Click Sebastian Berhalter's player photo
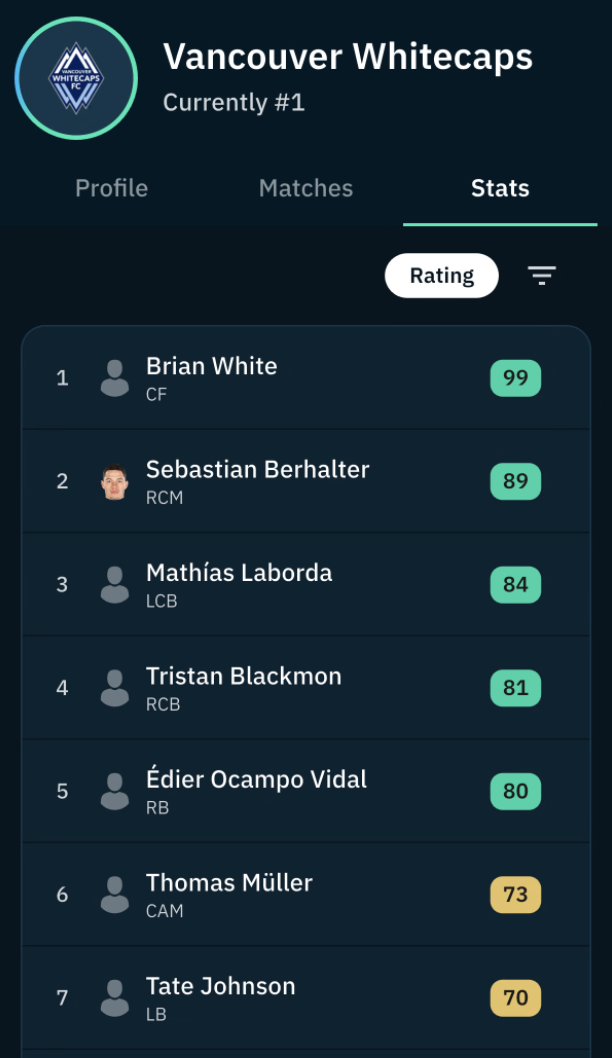Image resolution: width=612 pixels, height=1058 pixels. [115, 481]
